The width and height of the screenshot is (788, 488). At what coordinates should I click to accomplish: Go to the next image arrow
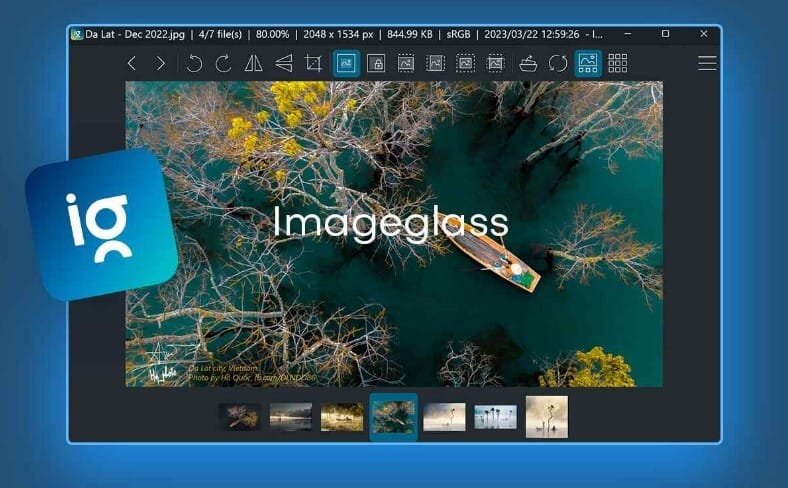tap(160, 63)
